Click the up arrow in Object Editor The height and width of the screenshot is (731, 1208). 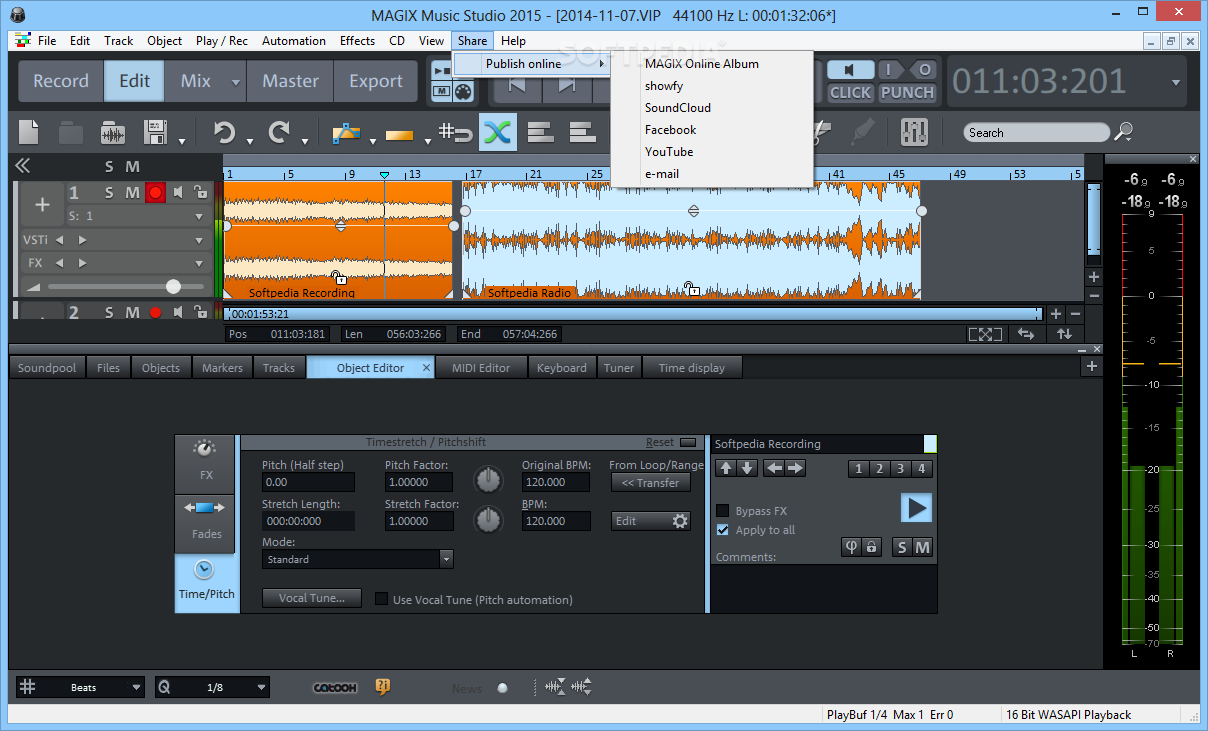726,468
